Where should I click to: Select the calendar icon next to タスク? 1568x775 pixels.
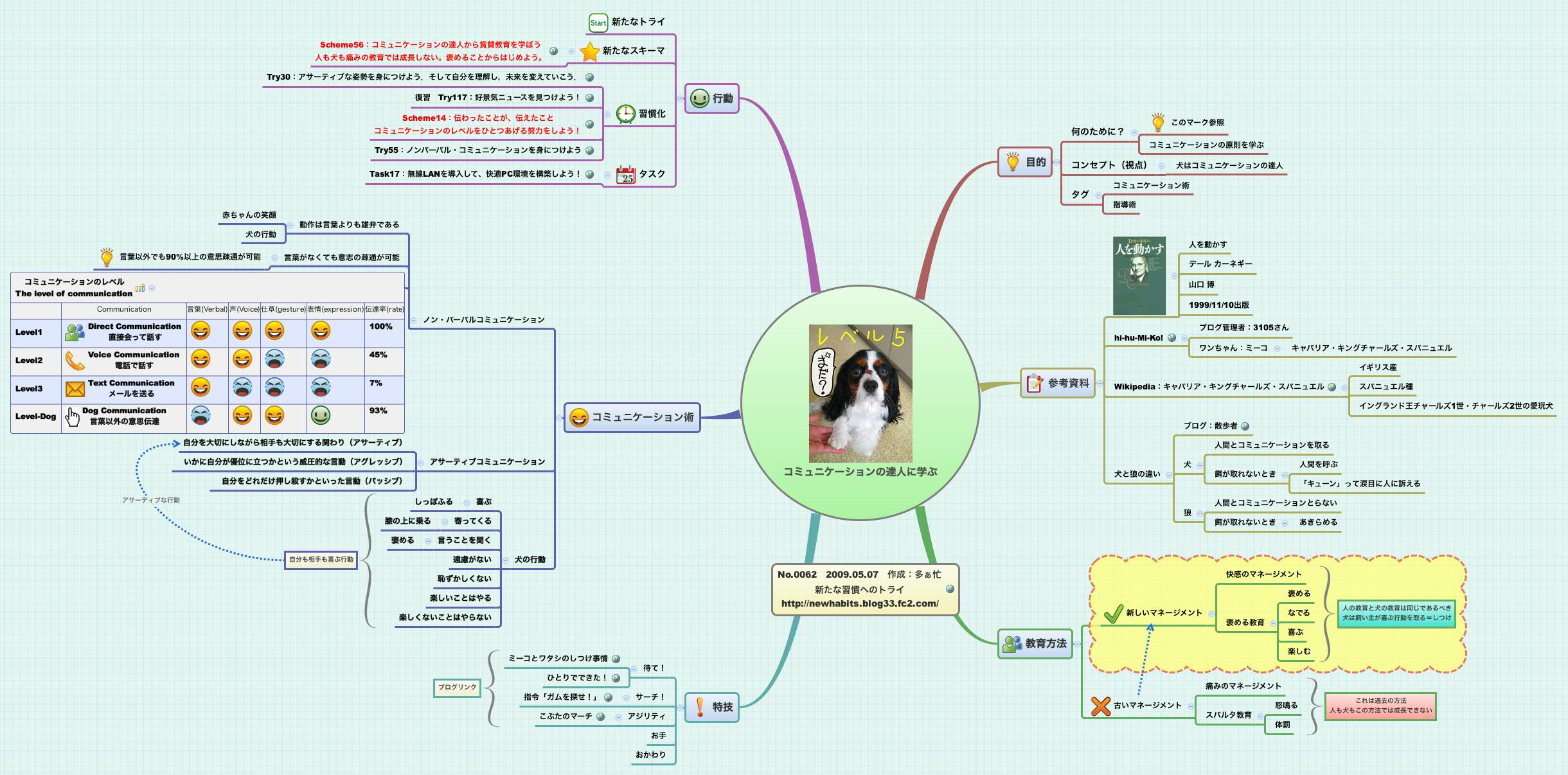pos(627,174)
